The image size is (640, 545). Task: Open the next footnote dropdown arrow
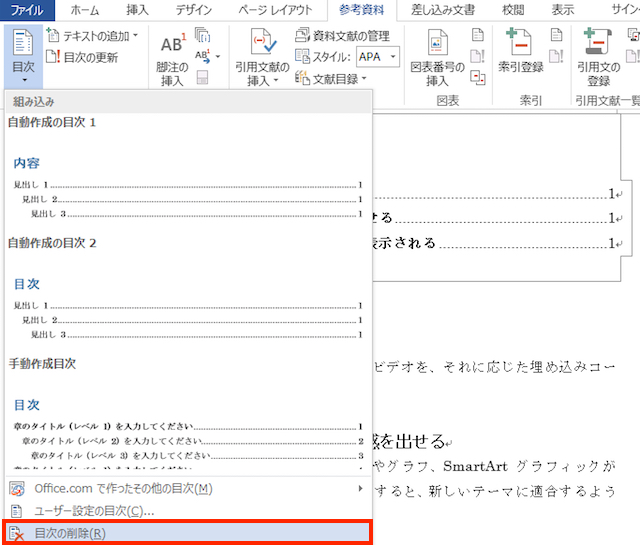[x=218, y=56]
